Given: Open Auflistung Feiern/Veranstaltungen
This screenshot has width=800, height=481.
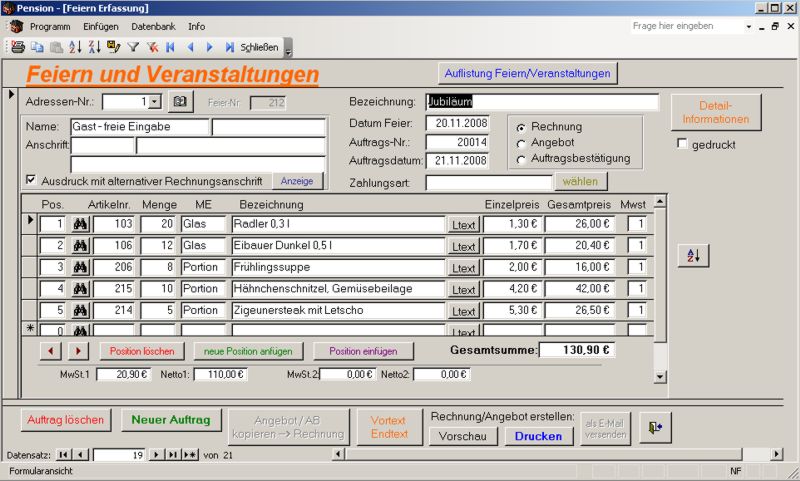Looking at the screenshot, I should click(x=528, y=73).
